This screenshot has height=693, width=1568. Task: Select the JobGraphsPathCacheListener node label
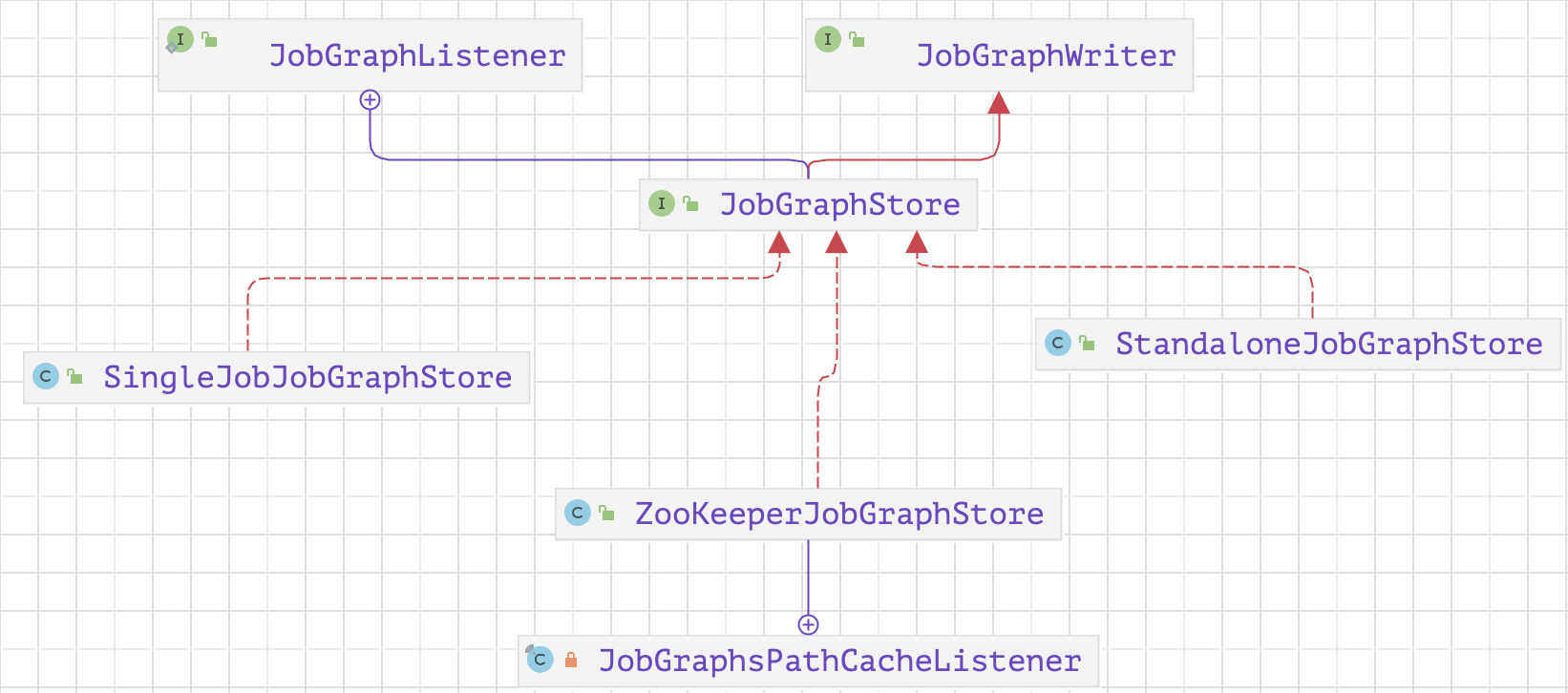pos(840,661)
